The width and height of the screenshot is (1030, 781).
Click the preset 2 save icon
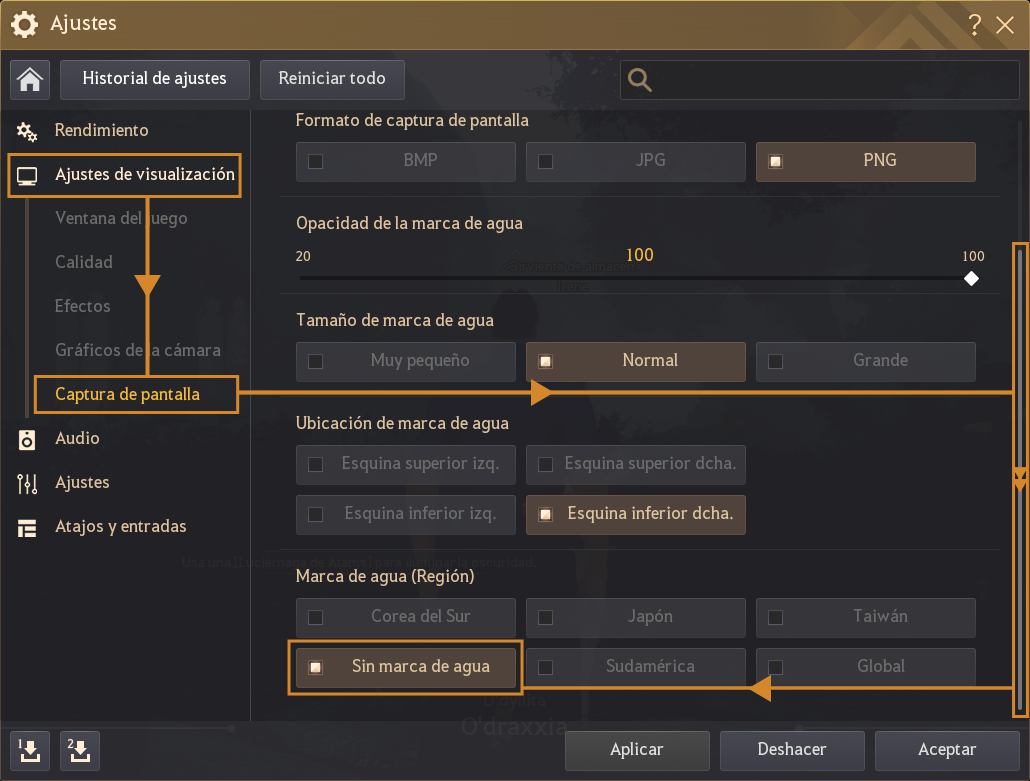[80, 749]
